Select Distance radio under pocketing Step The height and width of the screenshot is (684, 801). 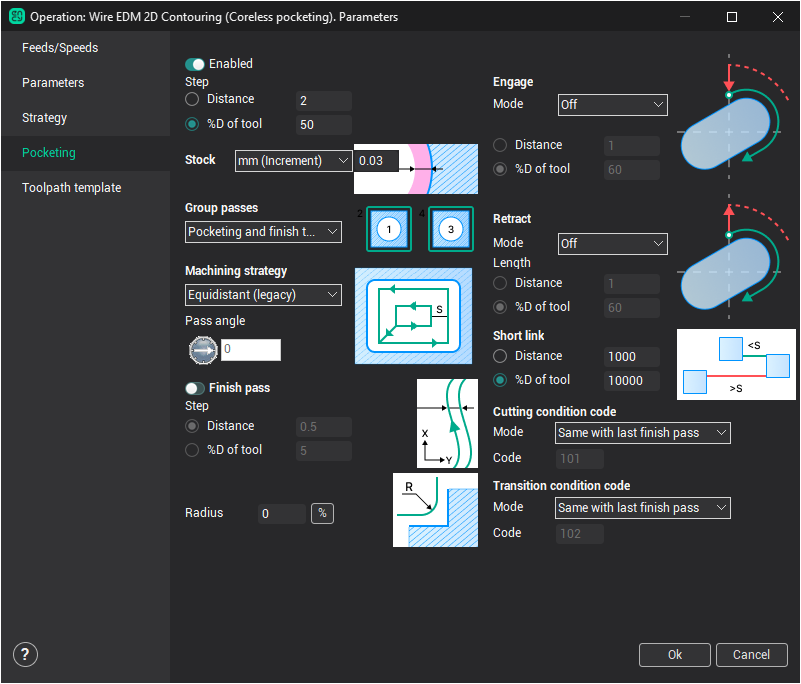(x=193, y=99)
